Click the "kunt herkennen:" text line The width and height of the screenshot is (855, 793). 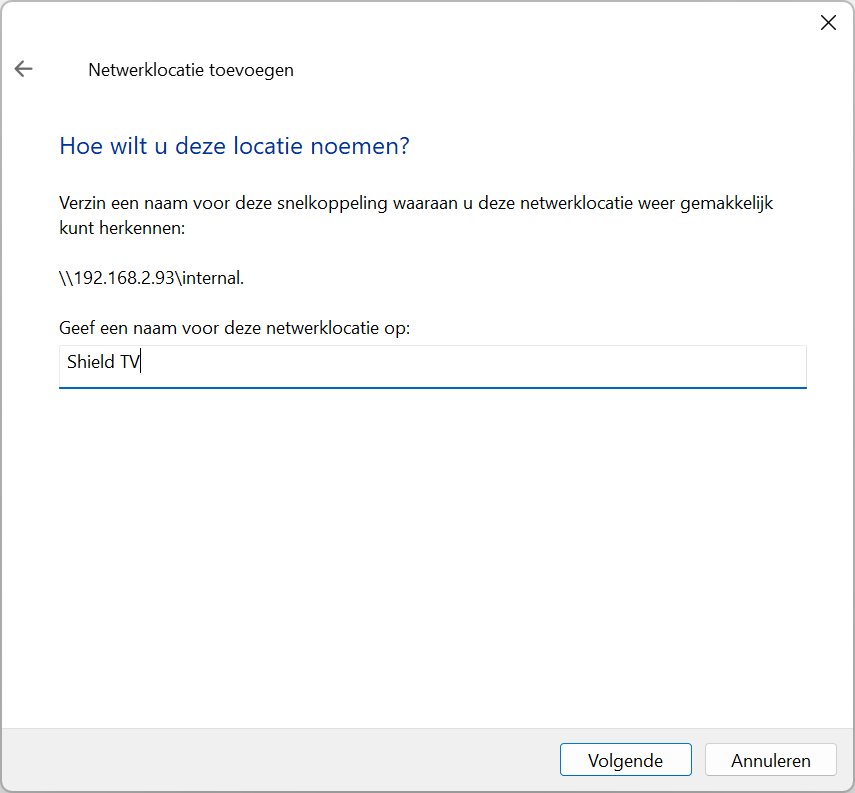pyautogui.click(x=123, y=228)
